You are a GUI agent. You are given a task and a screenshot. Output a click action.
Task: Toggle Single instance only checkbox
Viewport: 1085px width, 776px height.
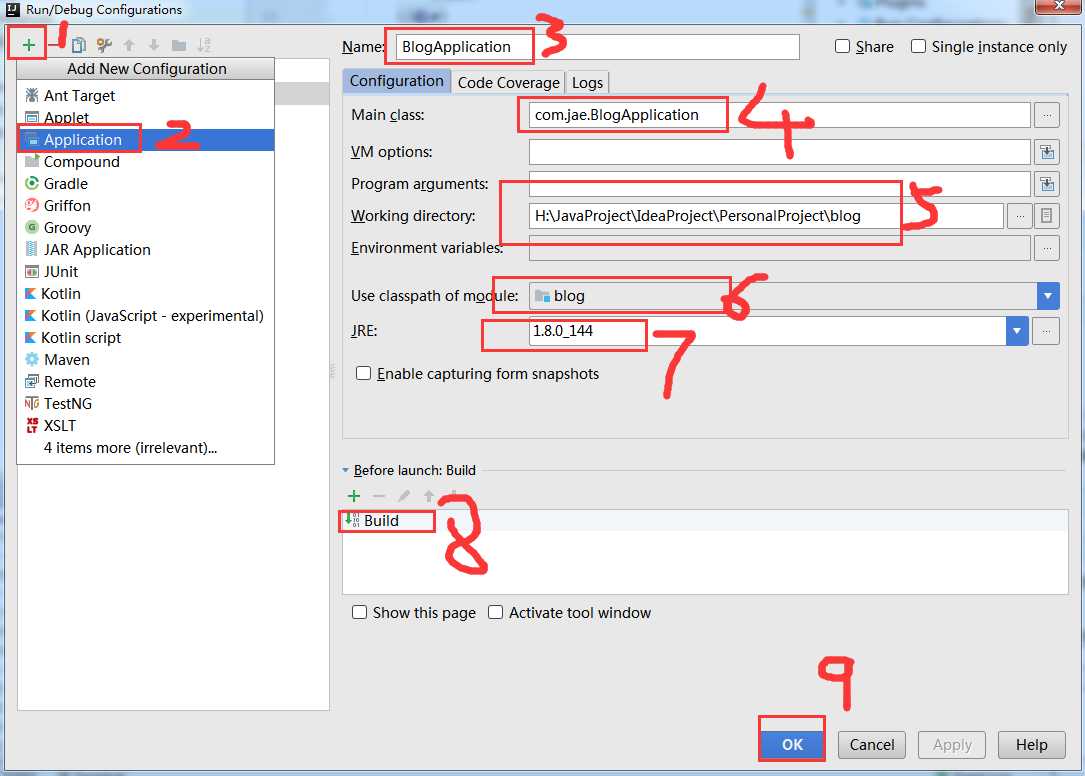[x=918, y=46]
